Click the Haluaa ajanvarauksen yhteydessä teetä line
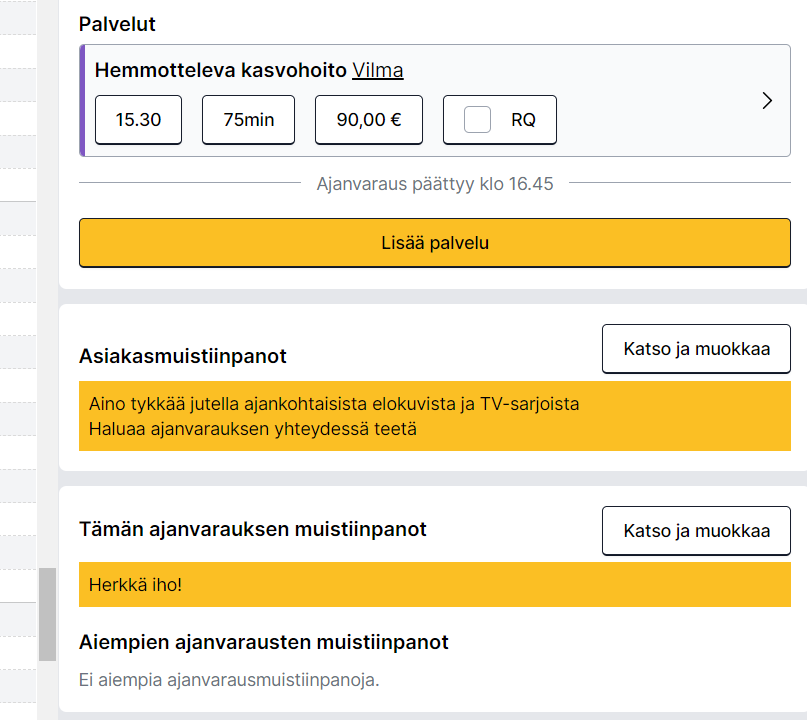This screenshot has width=807, height=720. click(x=253, y=429)
